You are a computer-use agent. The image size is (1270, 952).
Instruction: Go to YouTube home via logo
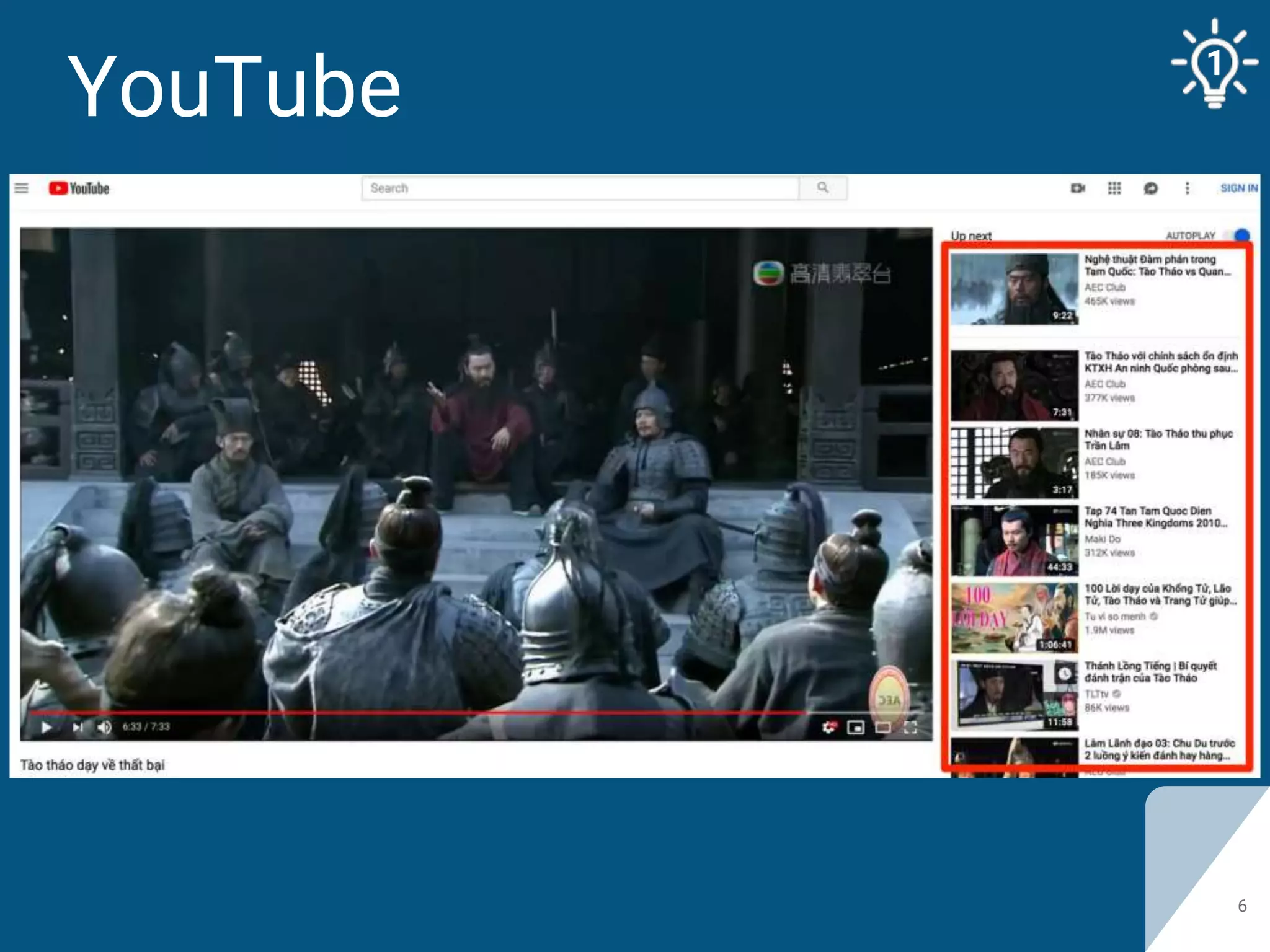click(x=79, y=188)
